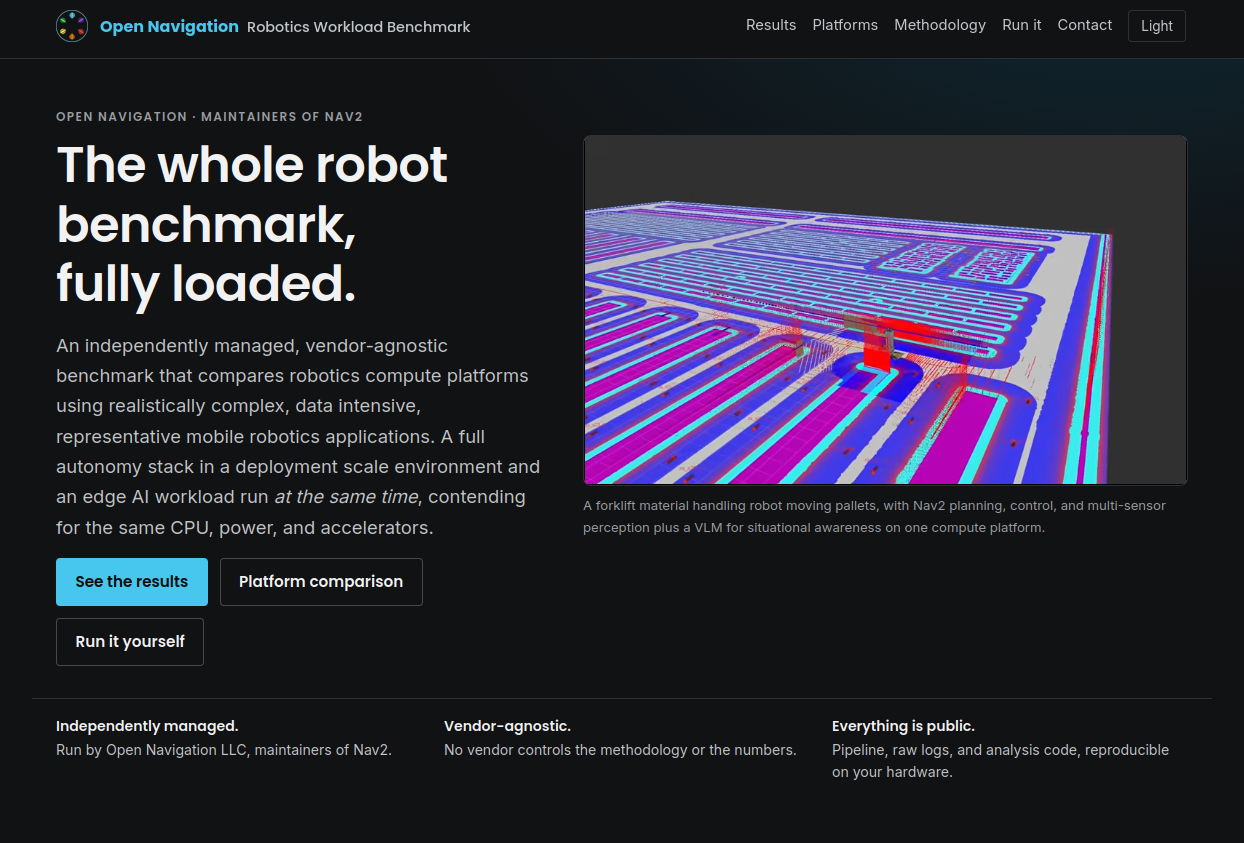Click the forklift robot simulation image
This screenshot has width=1244, height=843.
(885, 310)
